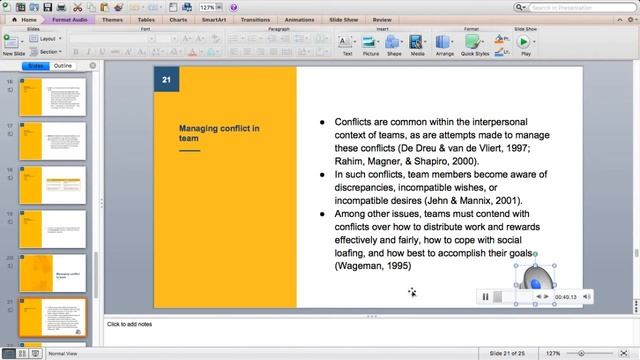Open the Section dropdown
This screenshot has height=360, width=640.
46,52
